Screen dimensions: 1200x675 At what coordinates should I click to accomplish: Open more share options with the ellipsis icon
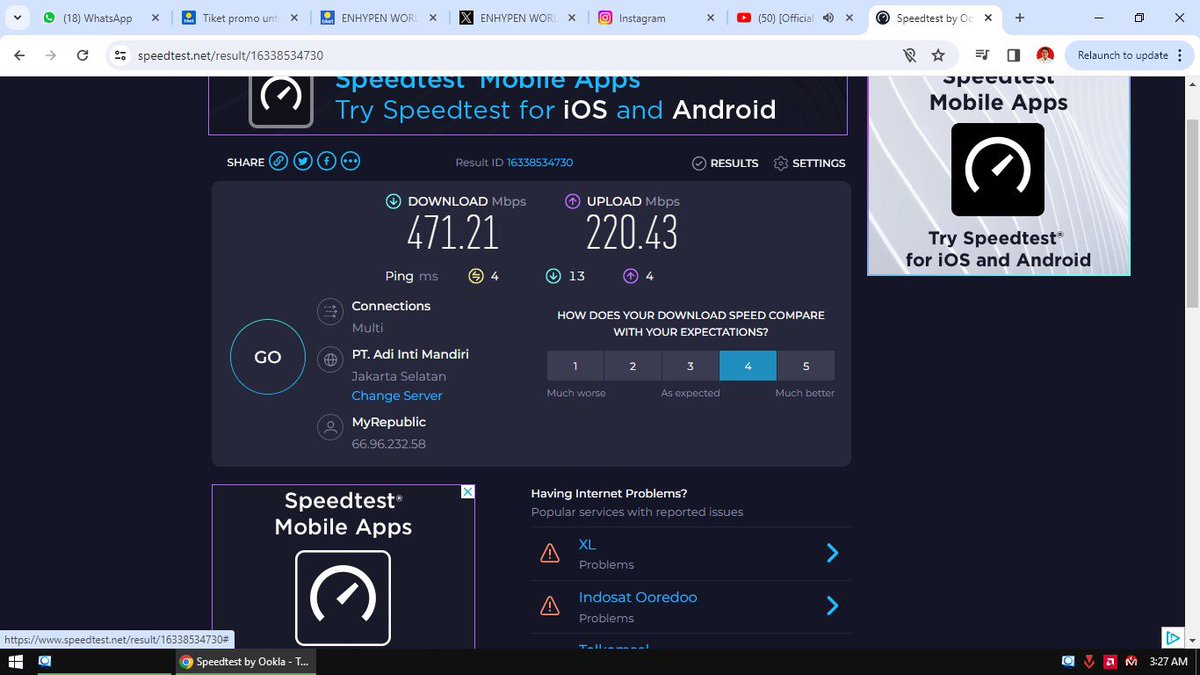coord(350,162)
